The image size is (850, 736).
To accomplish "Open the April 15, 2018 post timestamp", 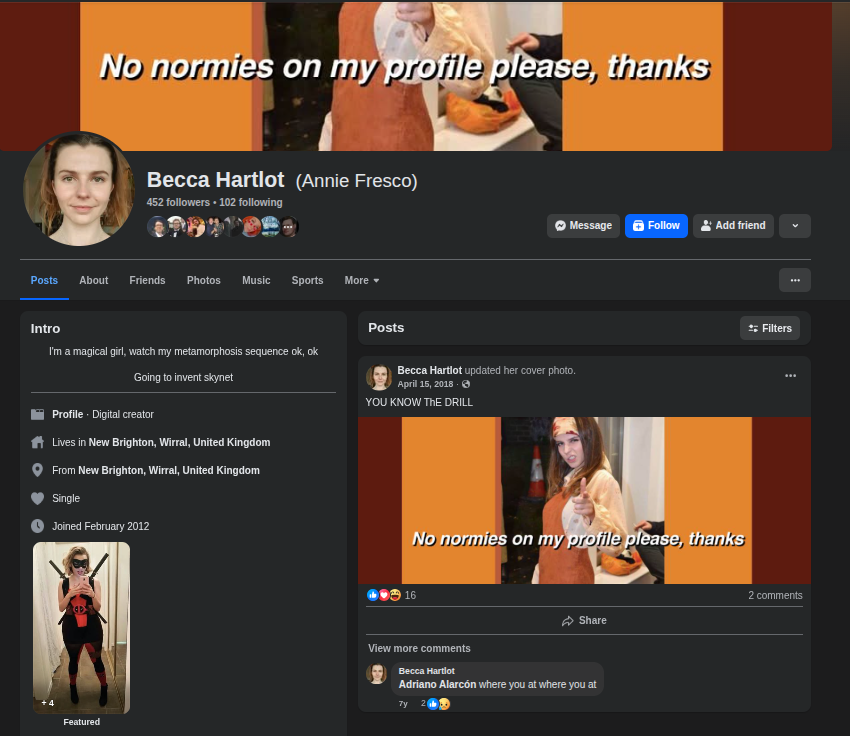I will pos(426,384).
